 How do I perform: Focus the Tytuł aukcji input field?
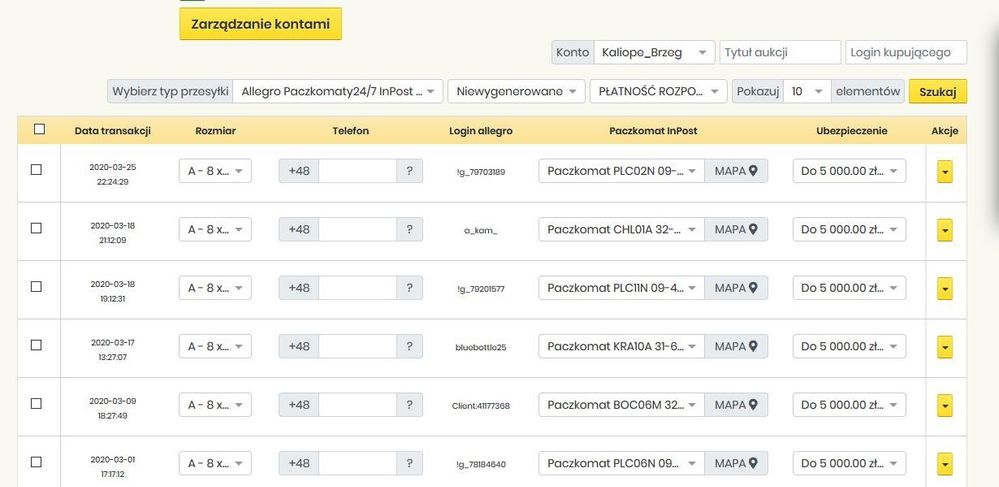click(x=780, y=52)
